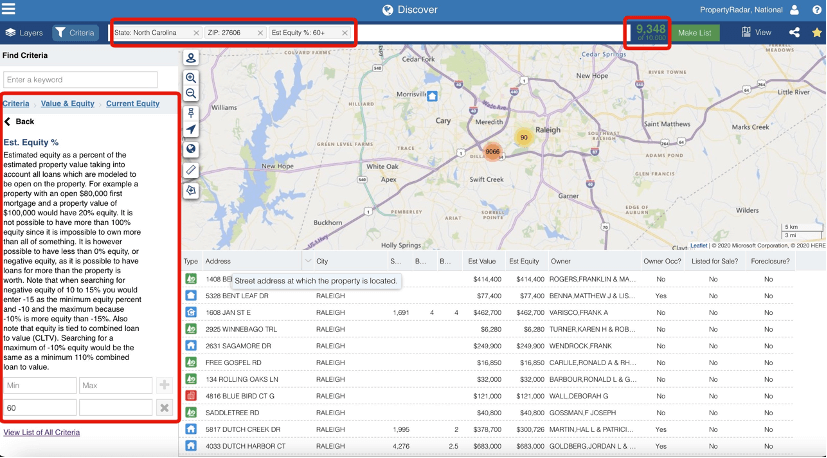827x458 pixels.
Task: Expand the Address column dropdown chevron
Action: (x=308, y=261)
